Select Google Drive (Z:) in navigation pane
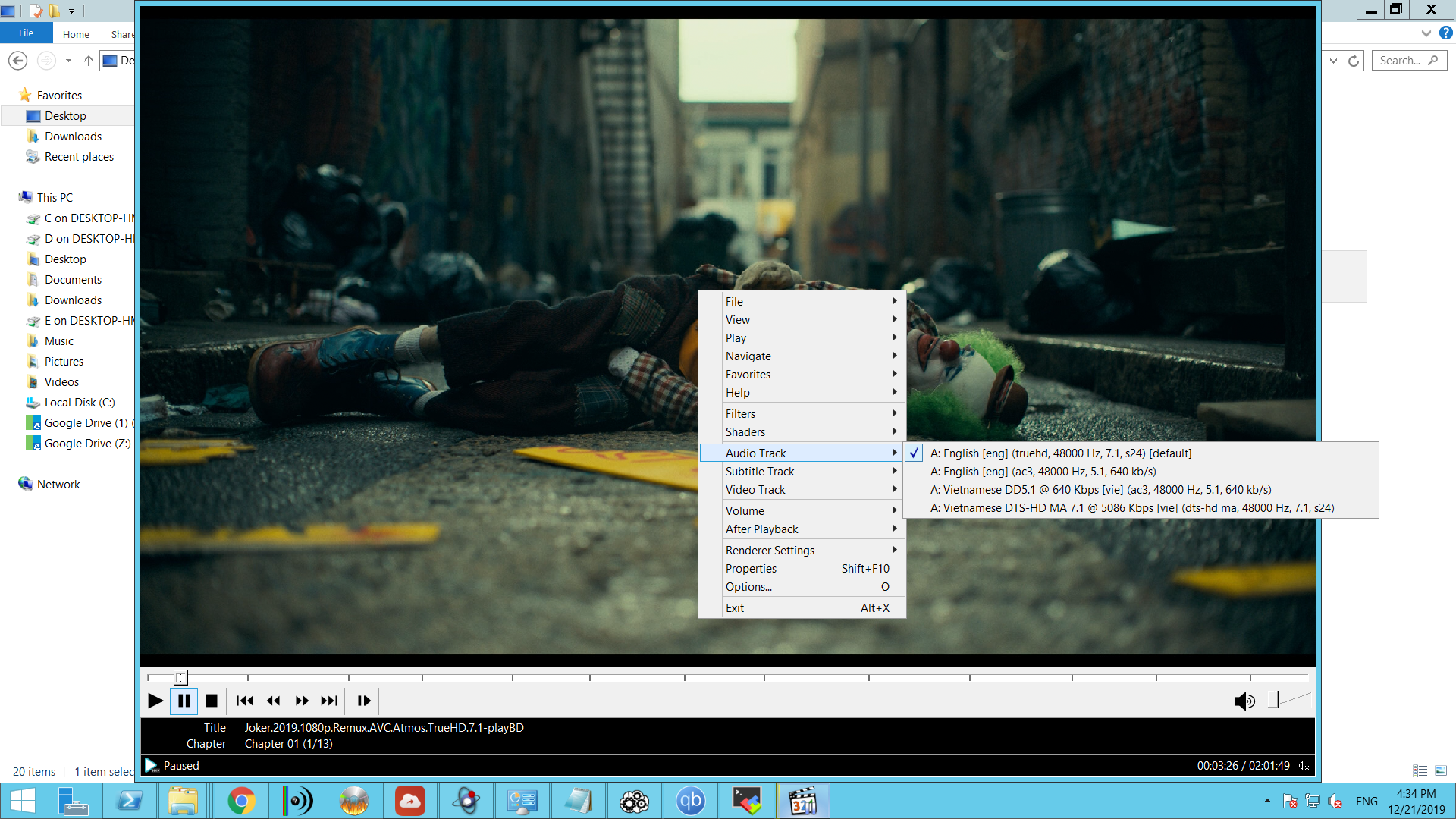Image resolution: width=1456 pixels, height=819 pixels. pos(87,444)
